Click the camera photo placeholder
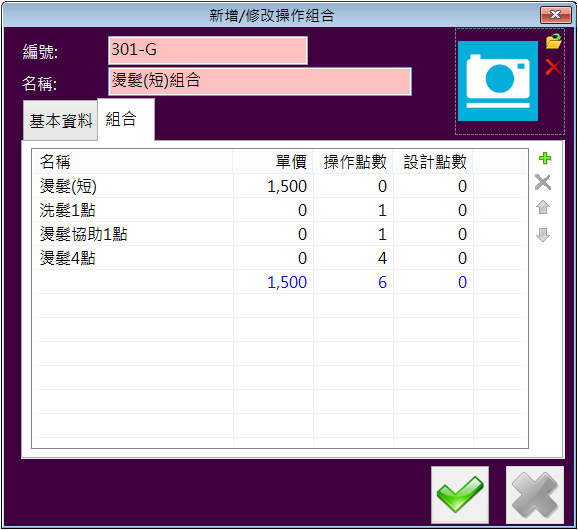This screenshot has width=578, height=530. (x=498, y=81)
